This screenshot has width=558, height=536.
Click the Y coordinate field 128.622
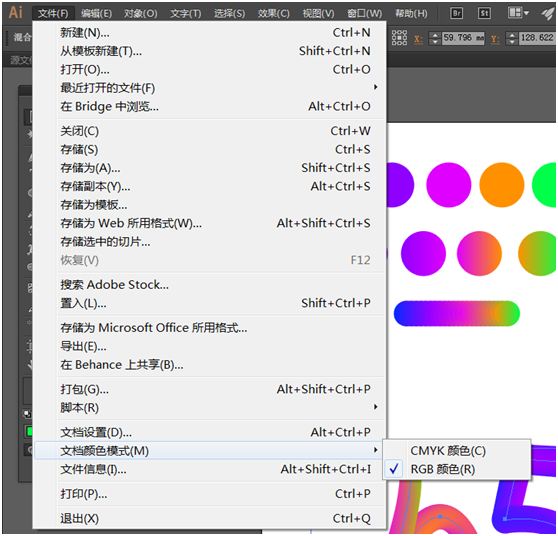(x=537, y=38)
